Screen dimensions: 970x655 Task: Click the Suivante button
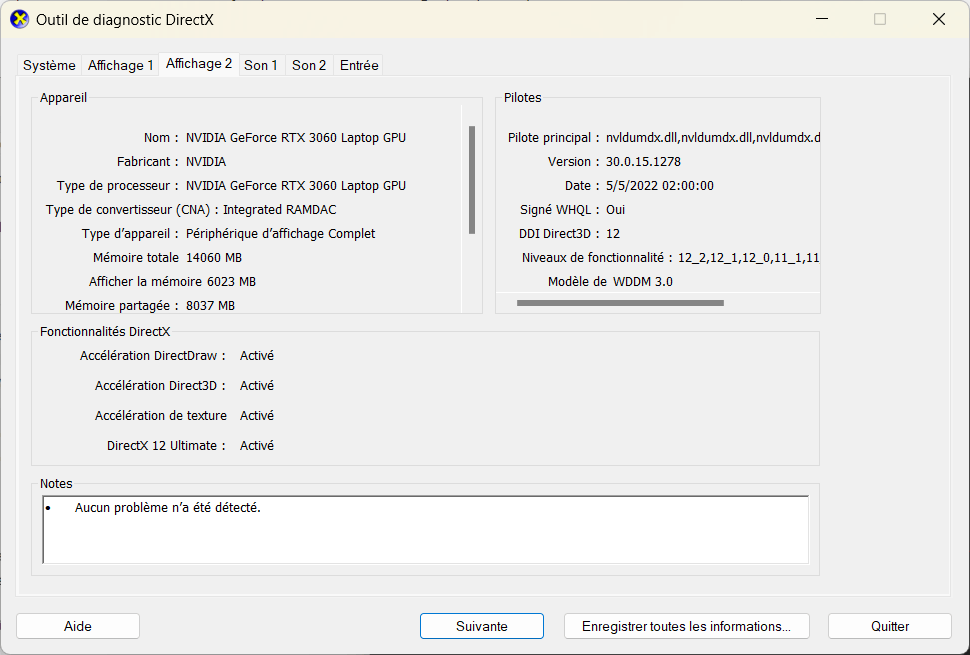[482, 626]
